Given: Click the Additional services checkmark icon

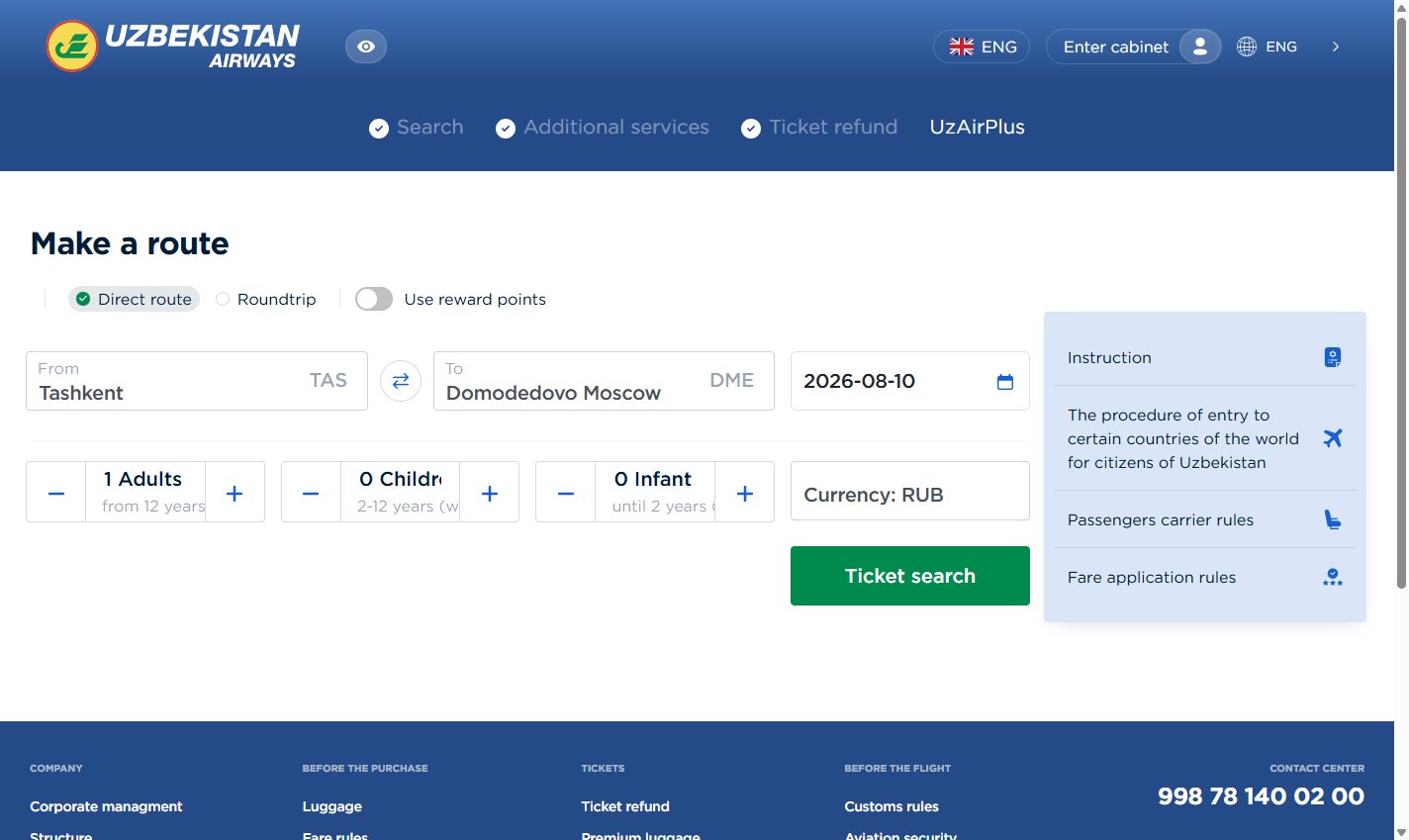Looking at the screenshot, I should click(506, 129).
